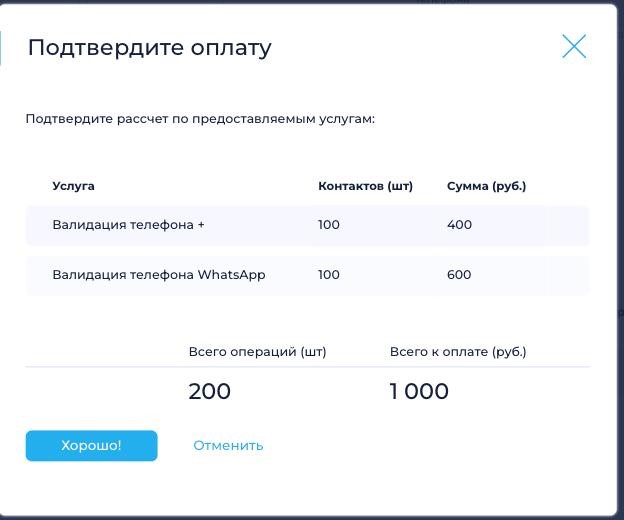624x520 pixels.
Task: Click the total operations value 200
Action: (x=209, y=391)
